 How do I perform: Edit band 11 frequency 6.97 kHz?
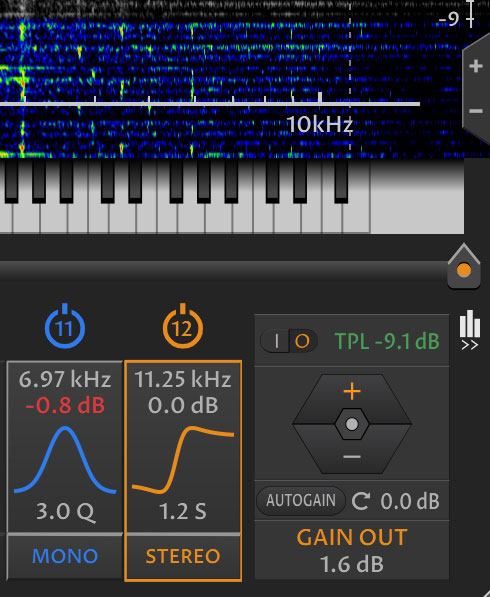coord(65,379)
